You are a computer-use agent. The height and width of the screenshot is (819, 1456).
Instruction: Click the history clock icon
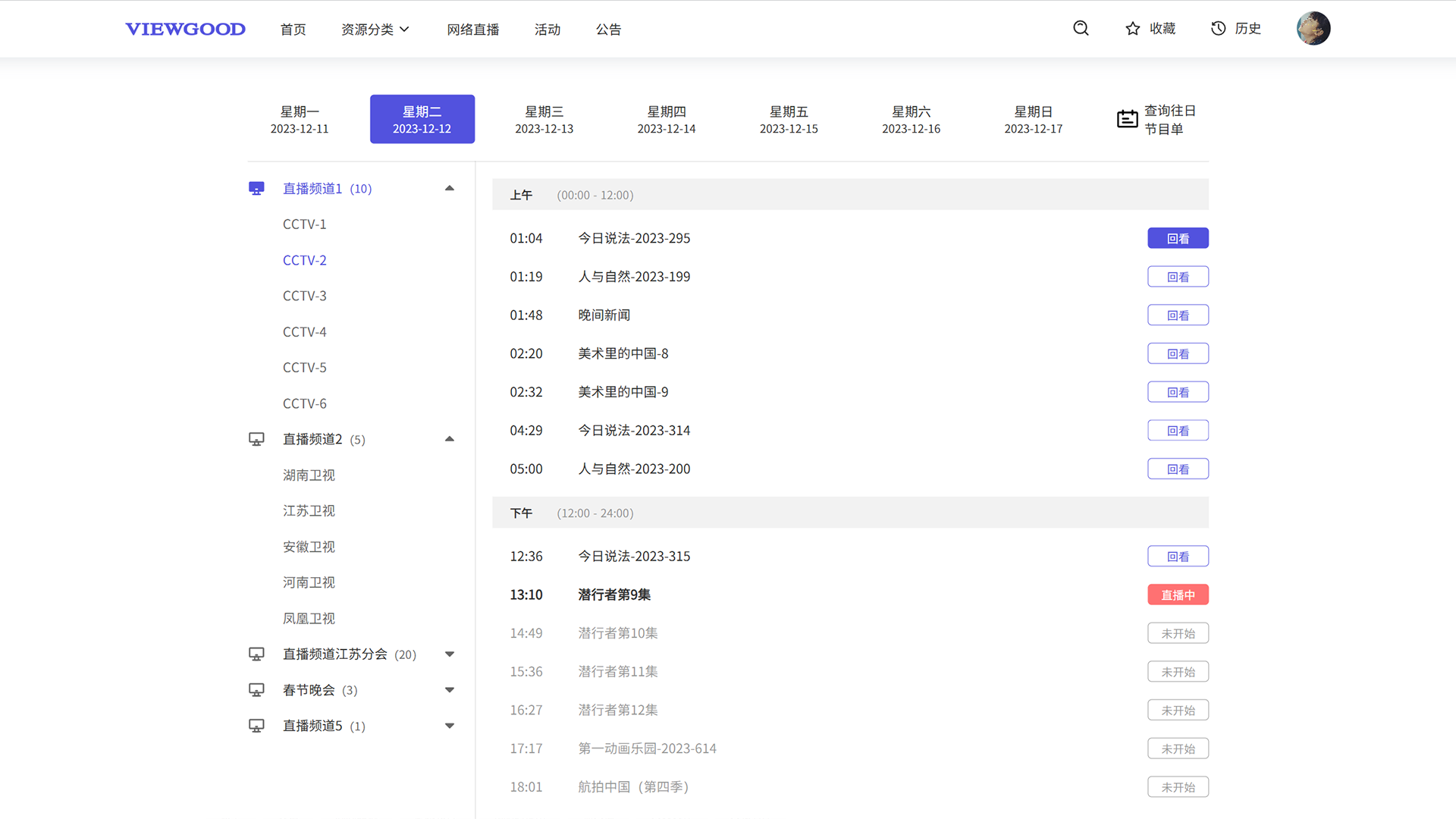click(x=1218, y=28)
